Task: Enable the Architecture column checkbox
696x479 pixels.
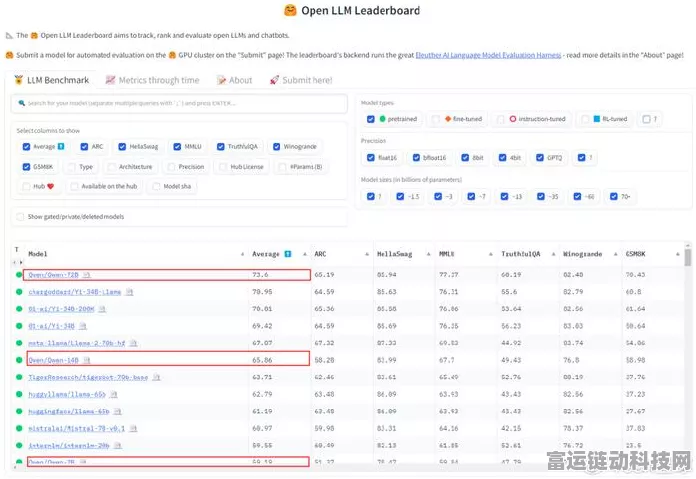Action: click(111, 166)
